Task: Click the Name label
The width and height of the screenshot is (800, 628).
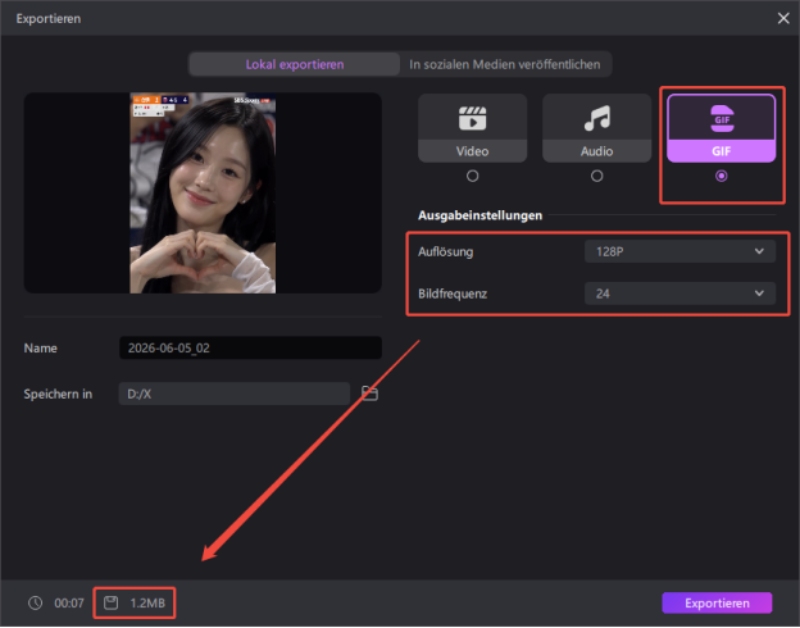Action: point(40,348)
